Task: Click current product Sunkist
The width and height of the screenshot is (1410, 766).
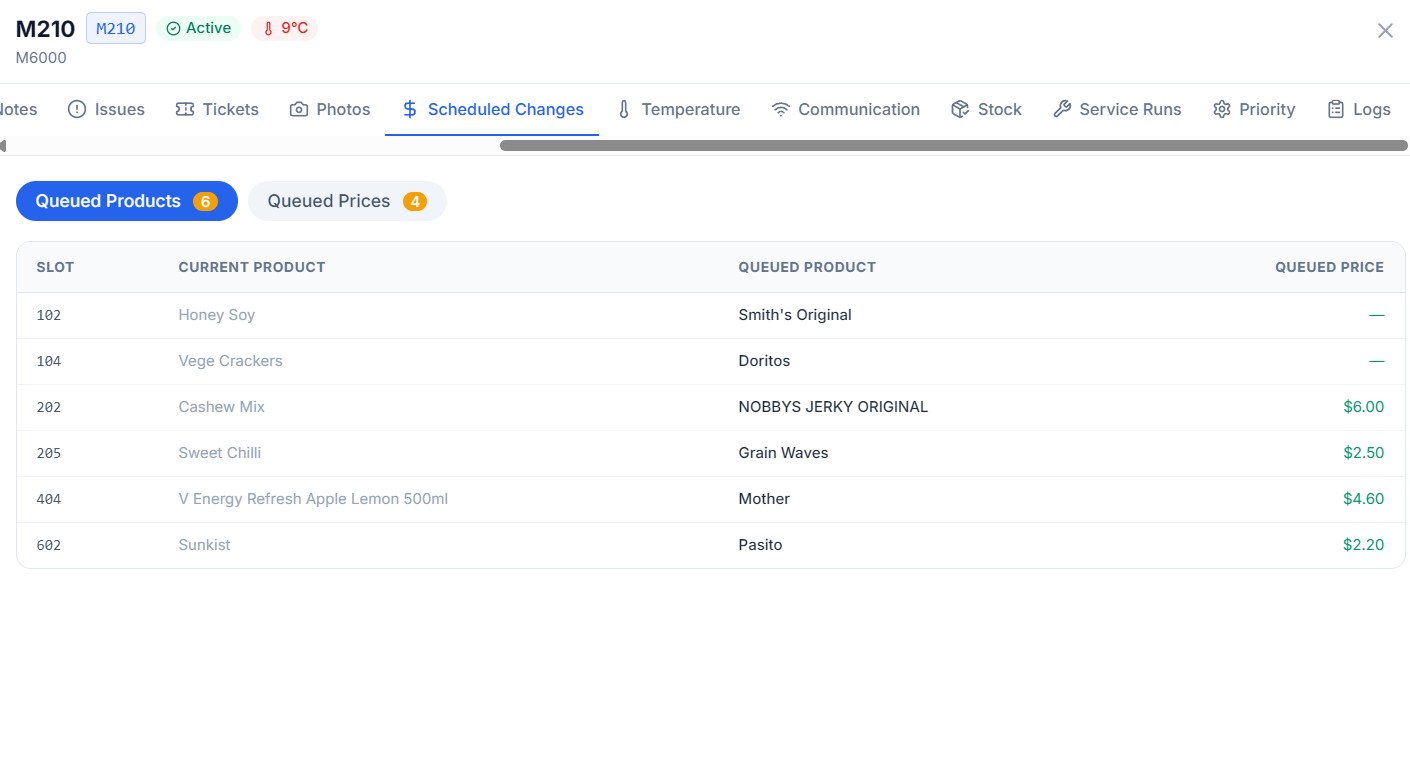Action: point(204,545)
